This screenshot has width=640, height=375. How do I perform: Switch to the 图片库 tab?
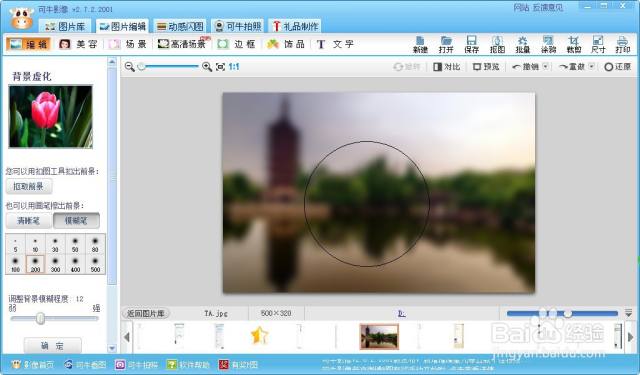coord(65,27)
